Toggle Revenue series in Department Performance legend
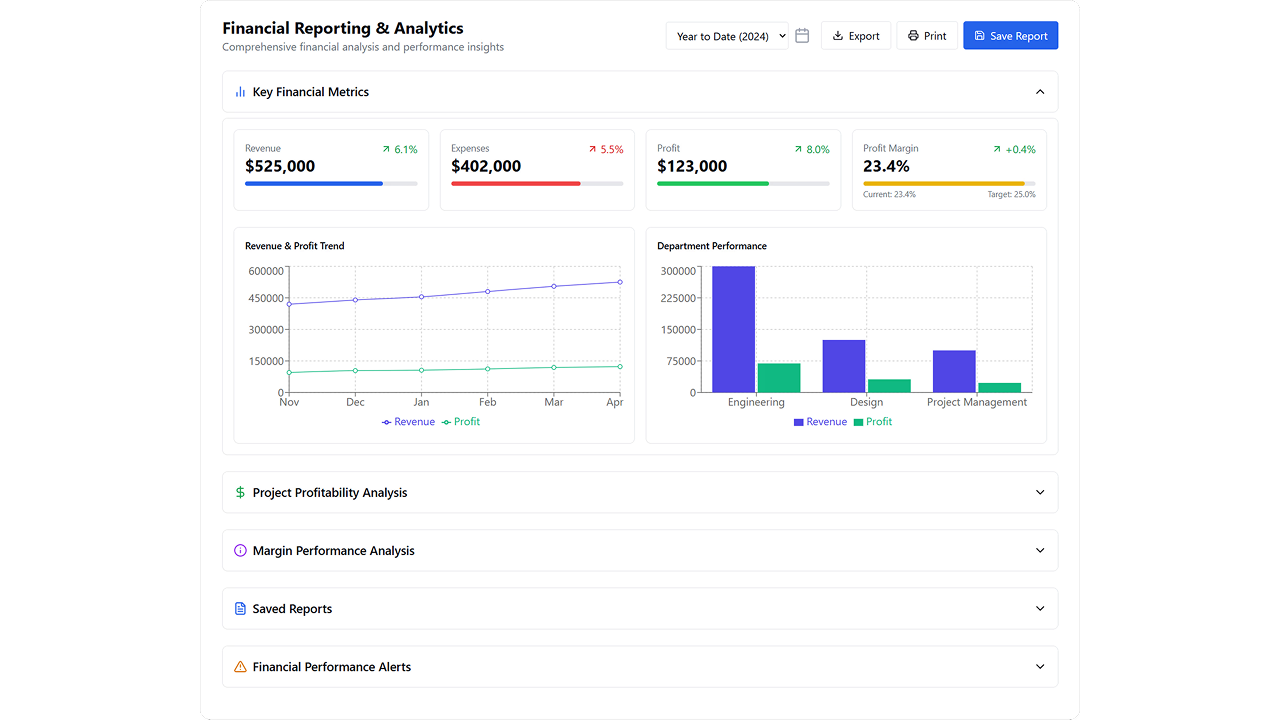Screen dimensions: 1280x720 (x=820, y=422)
